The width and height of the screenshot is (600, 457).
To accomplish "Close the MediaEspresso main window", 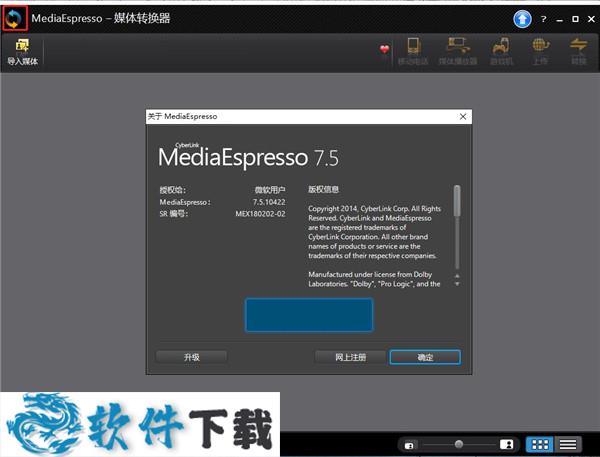I will pos(591,19).
